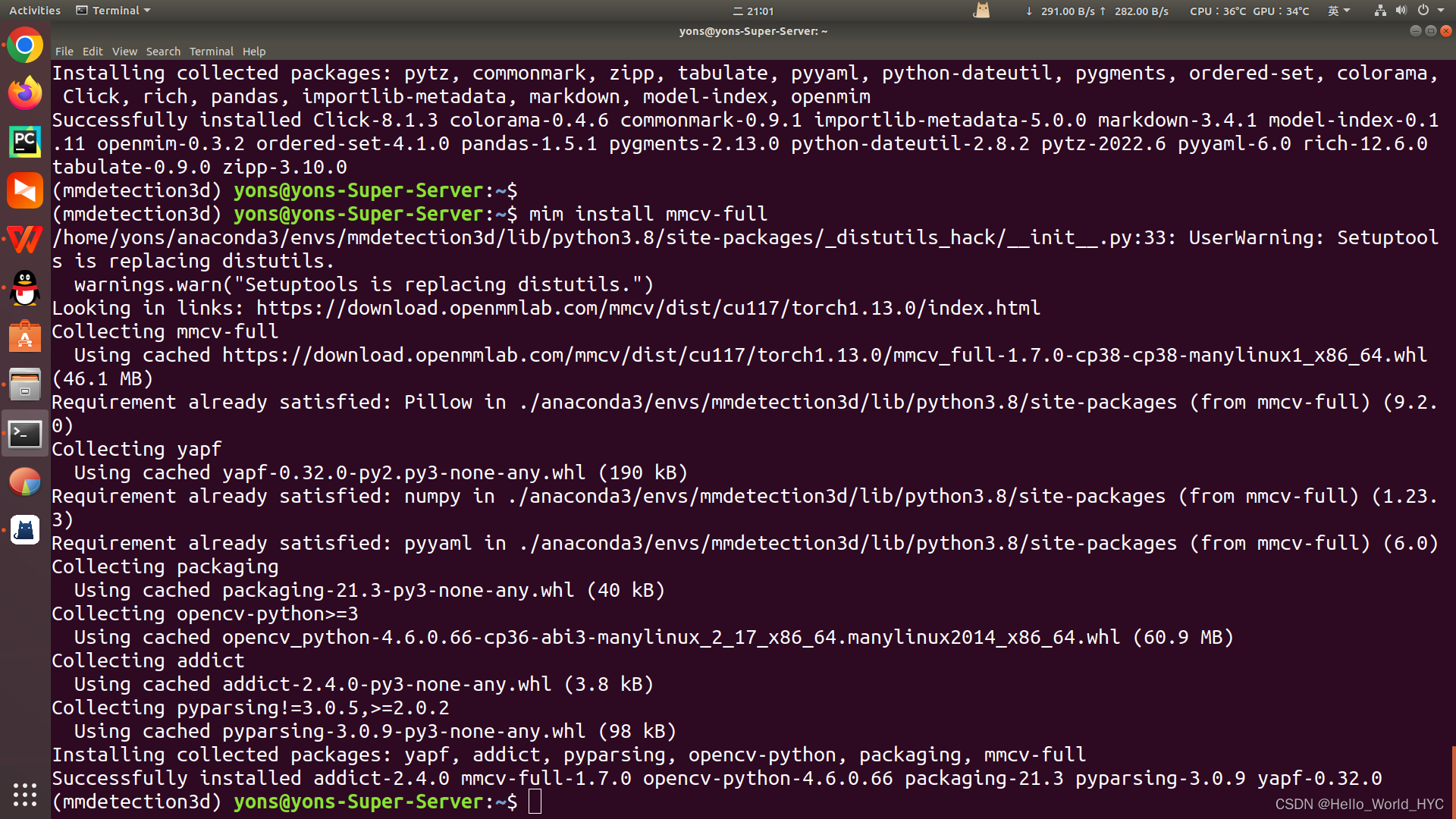Open the Help menu
1456x819 pixels.
click(254, 52)
